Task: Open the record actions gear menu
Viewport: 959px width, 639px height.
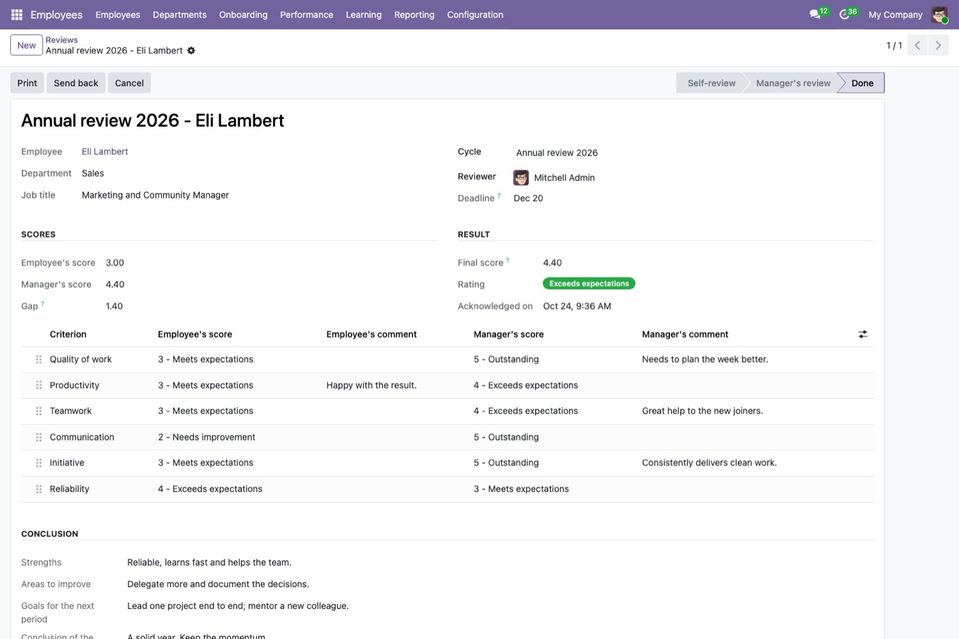Action: coord(191,51)
